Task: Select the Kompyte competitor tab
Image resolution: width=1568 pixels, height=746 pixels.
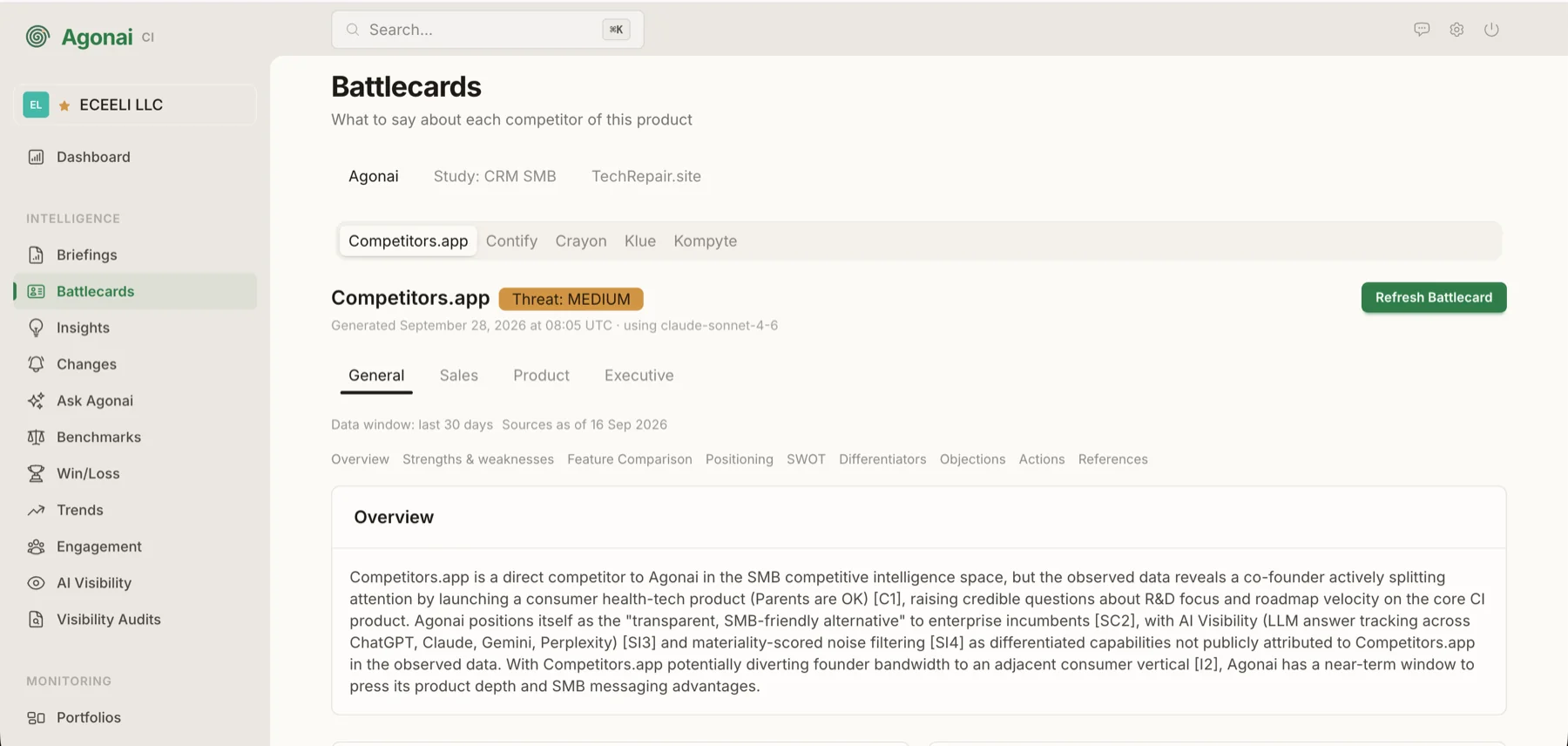Action: pyautogui.click(x=706, y=241)
